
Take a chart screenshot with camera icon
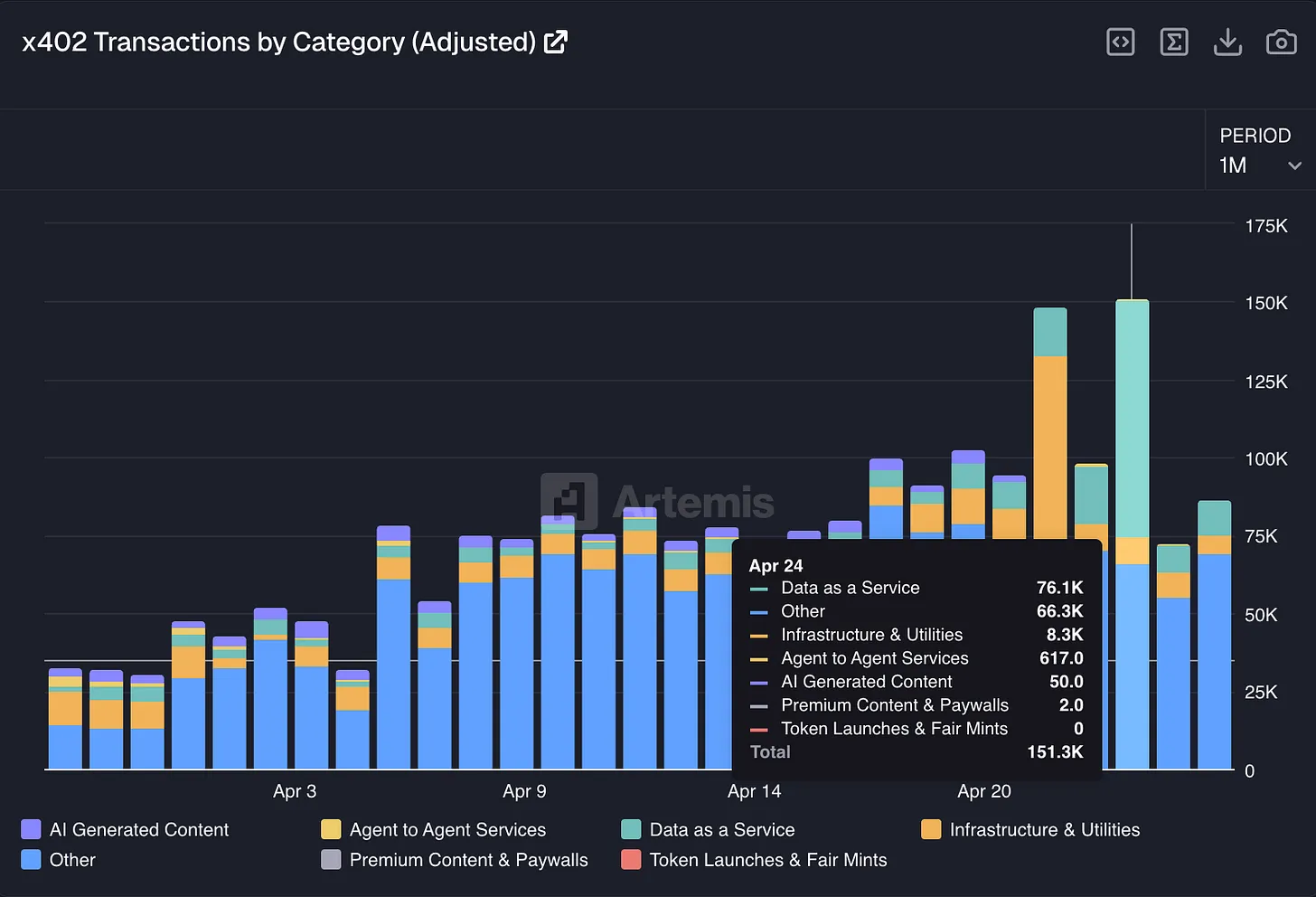click(x=1281, y=42)
